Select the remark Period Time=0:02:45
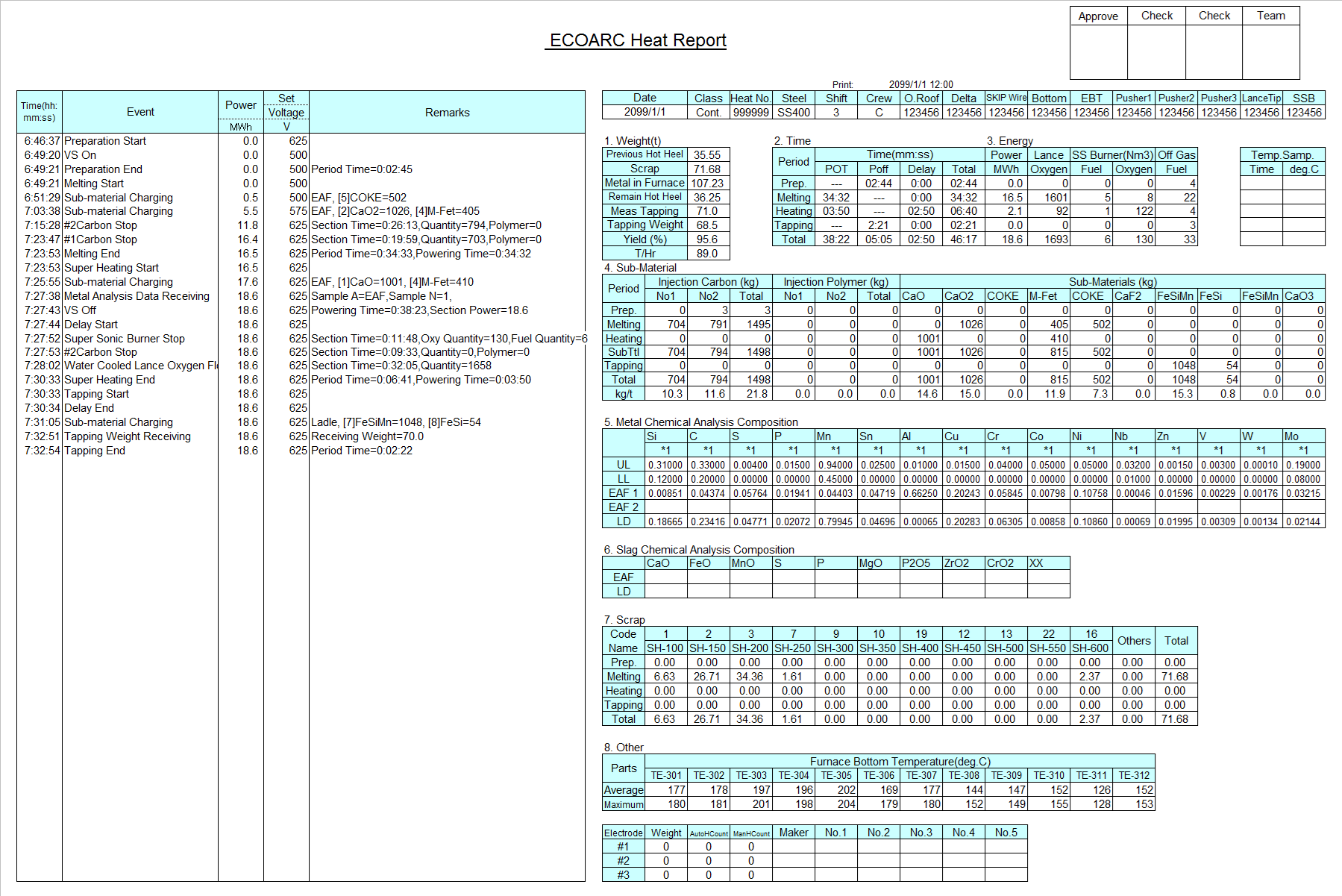 (x=362, y=169)
